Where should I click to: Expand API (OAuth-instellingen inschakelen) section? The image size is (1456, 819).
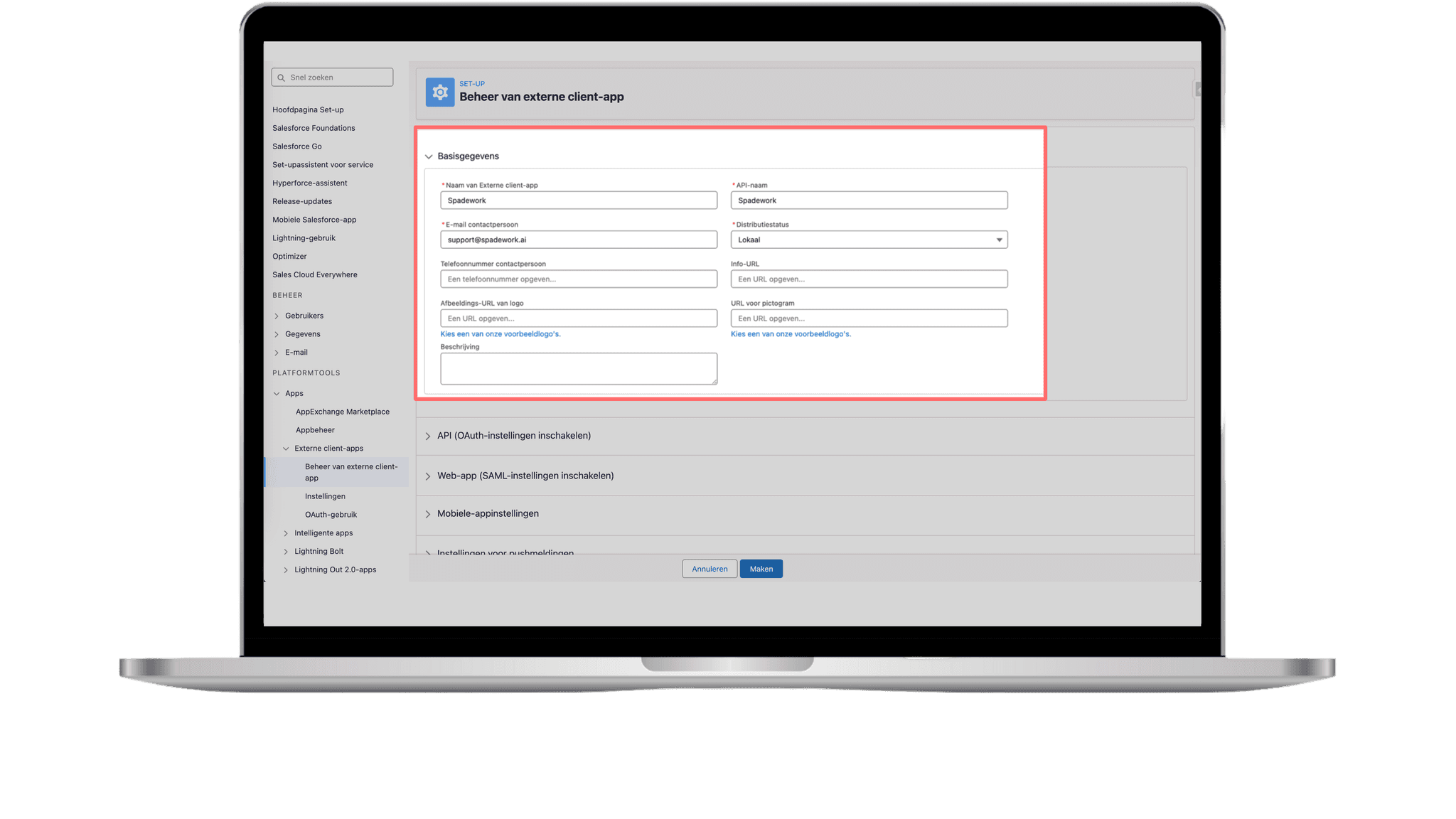428,436
